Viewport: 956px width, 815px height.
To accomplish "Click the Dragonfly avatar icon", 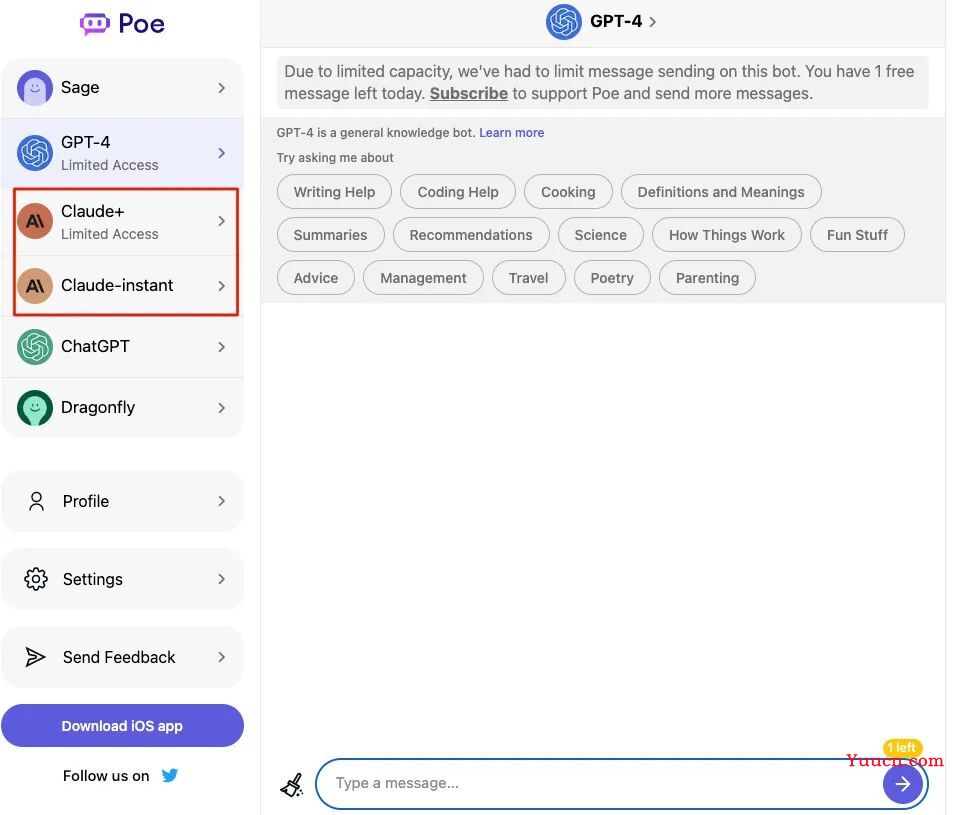I will (x=35, y=407).
